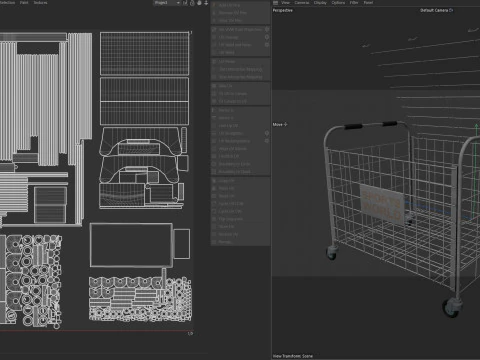Open the Textures menu in the UV view
This screenshot has width=480, height=360.
pyautogui.click(x=40, y=3)
